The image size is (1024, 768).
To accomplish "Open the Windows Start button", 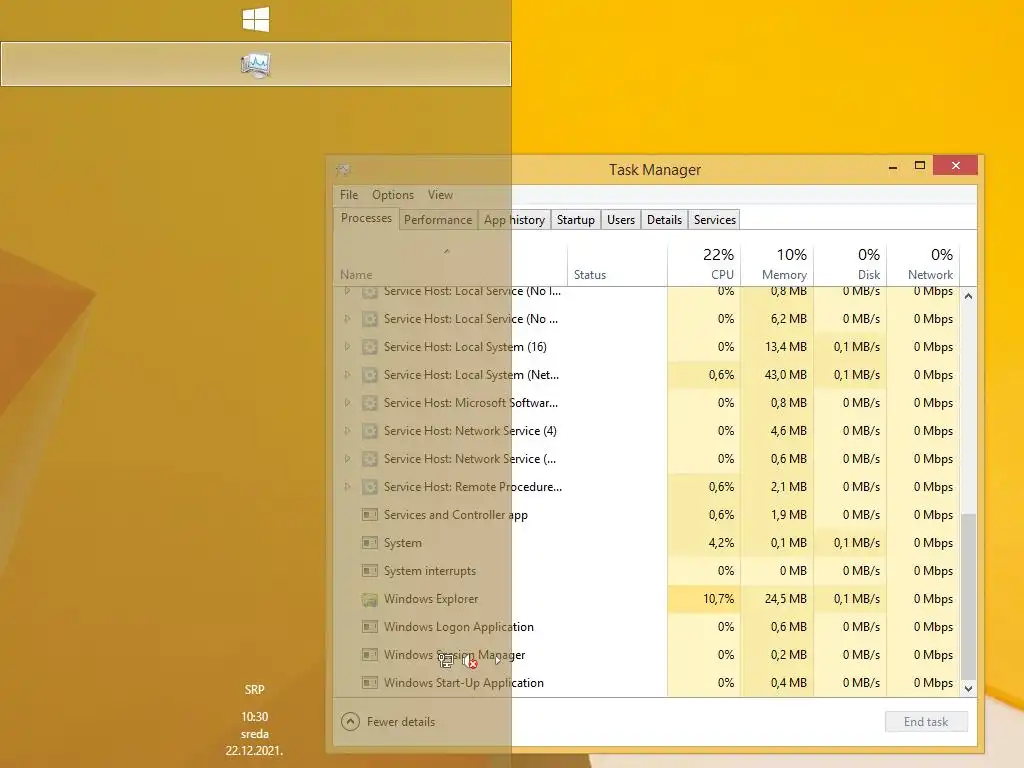I will click(255, 20).
